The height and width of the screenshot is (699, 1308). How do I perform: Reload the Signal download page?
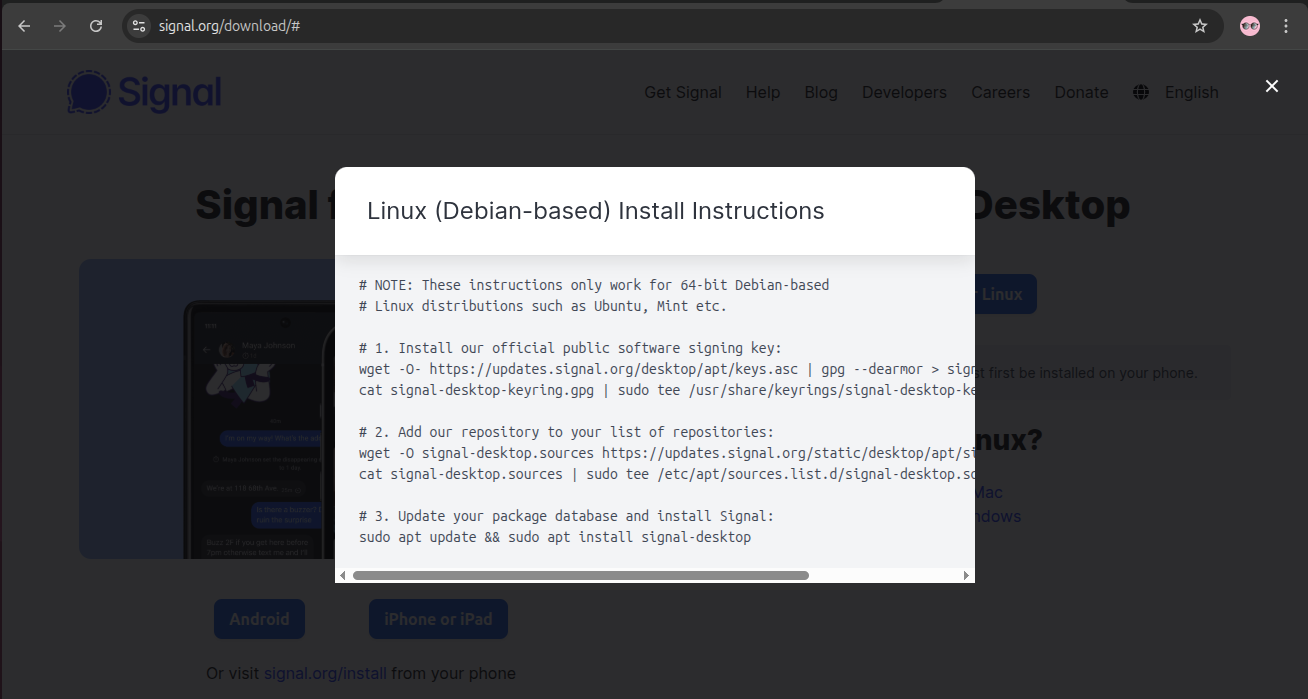coord(96,26)
